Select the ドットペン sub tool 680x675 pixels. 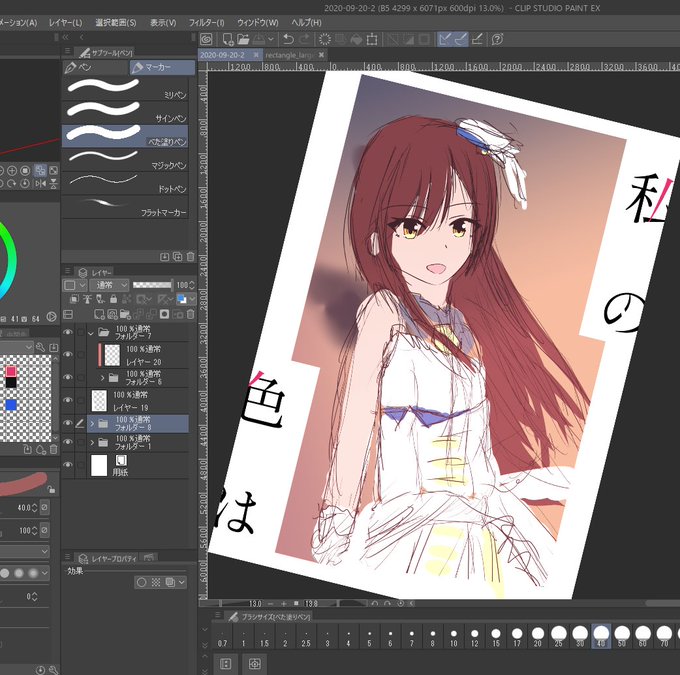pyautogui.click(x=125, y=183)
